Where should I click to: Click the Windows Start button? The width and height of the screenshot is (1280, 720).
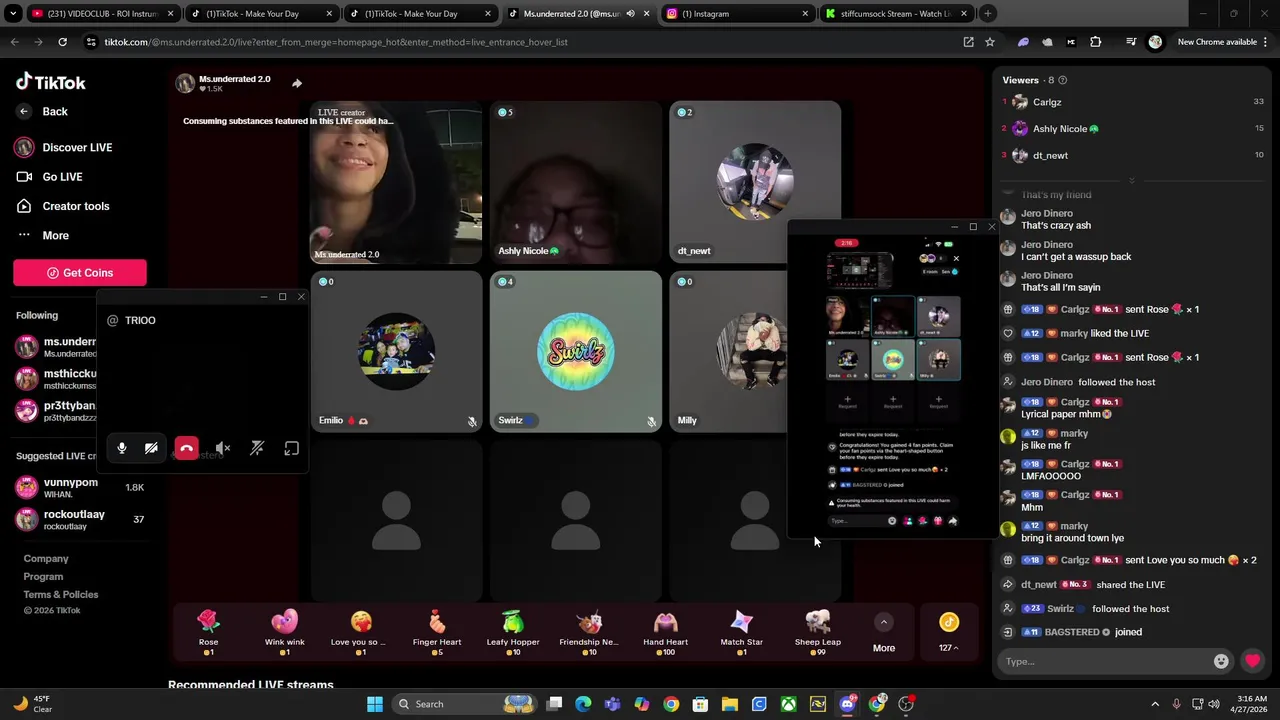[x=375, y=704]
